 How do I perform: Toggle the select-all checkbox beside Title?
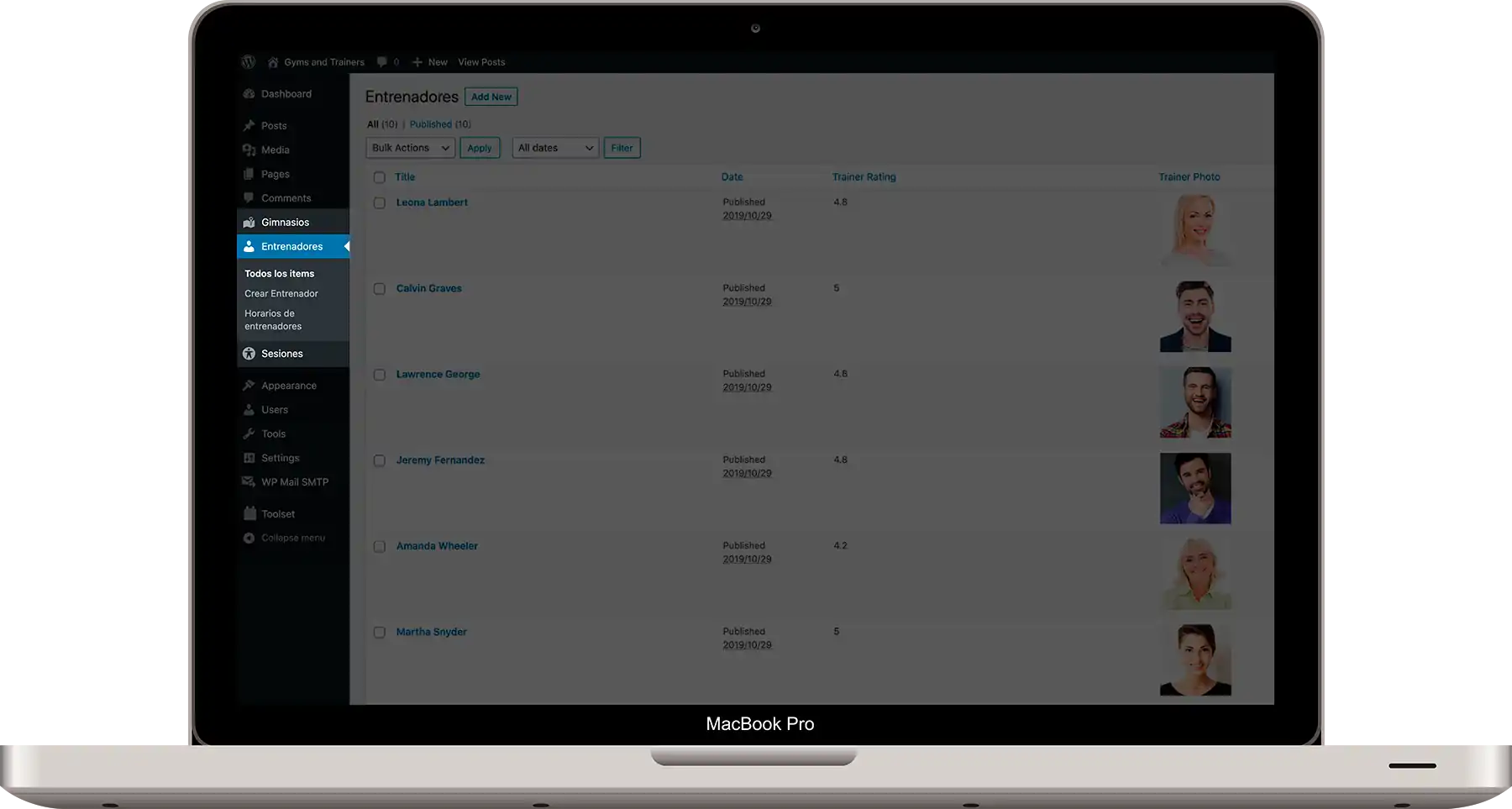pyautogui.click(x=380, y=177)
